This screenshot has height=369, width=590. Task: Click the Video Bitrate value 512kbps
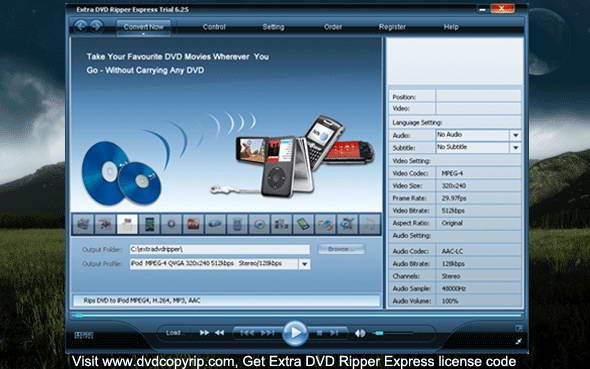click(453, 211)
